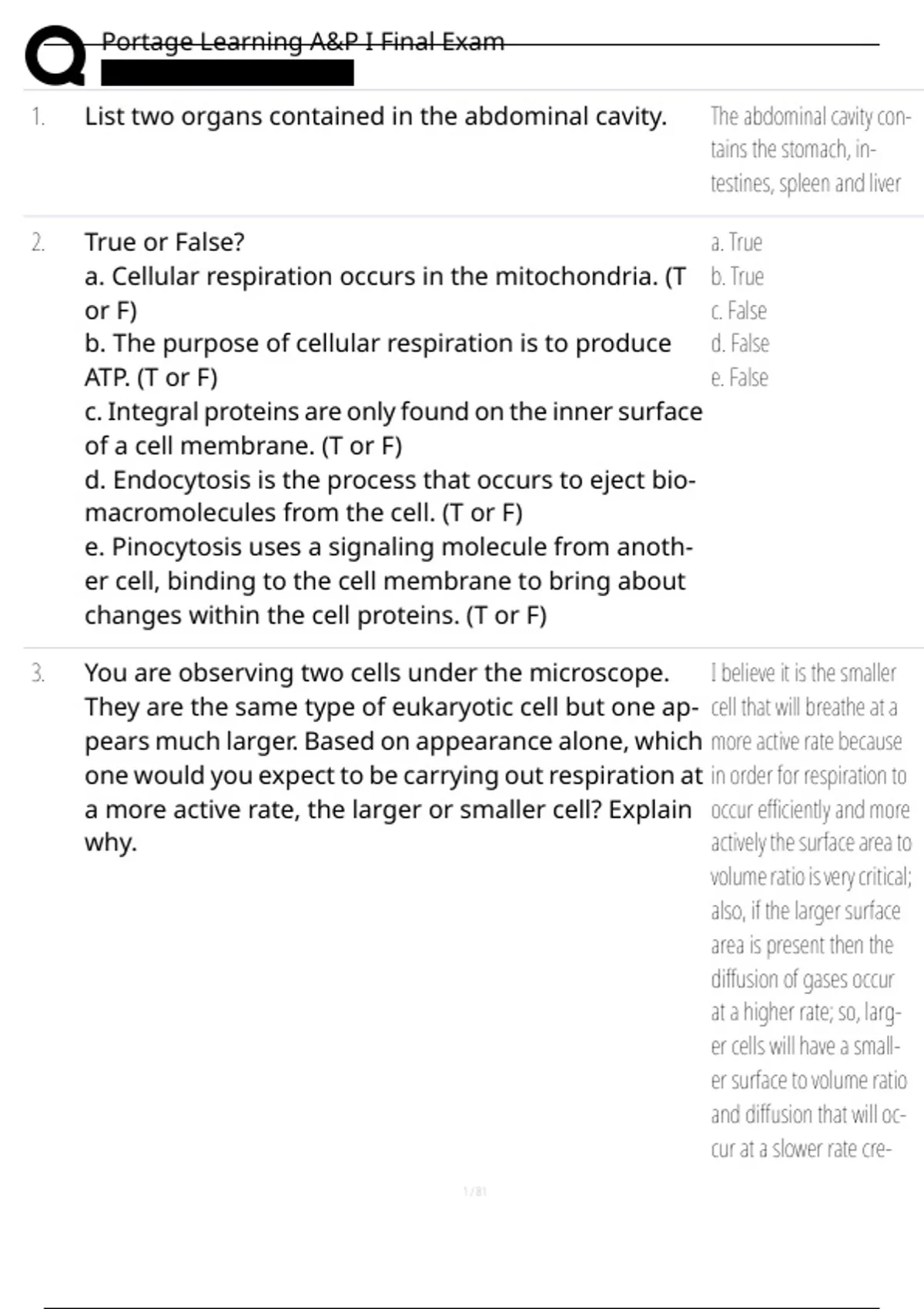924x1309 pixels.
Task: Click the 'True or False?' heading
Action: [x=164, y=242]
